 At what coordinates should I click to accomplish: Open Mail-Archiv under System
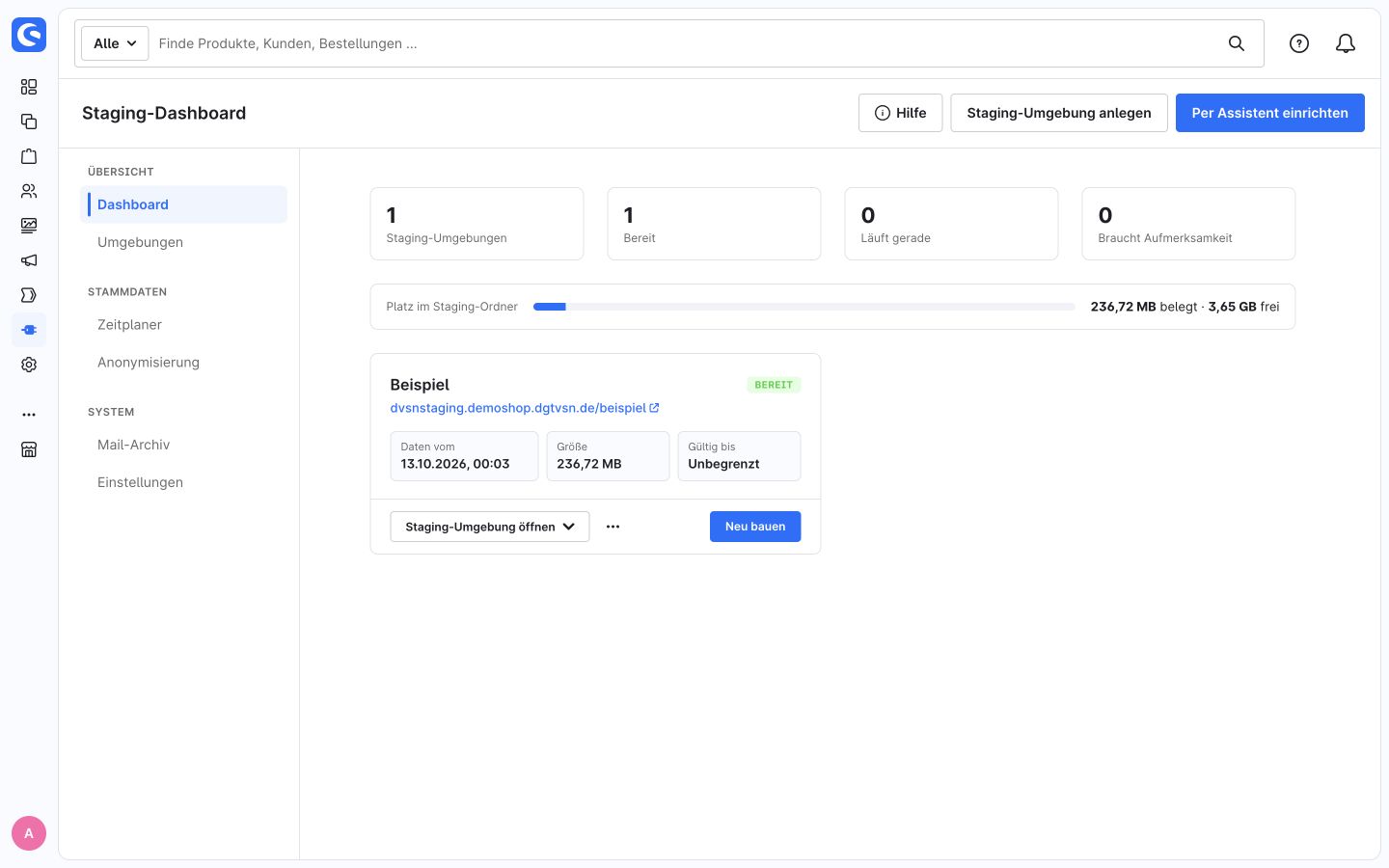pyautogui.click(x=183, y=445)
